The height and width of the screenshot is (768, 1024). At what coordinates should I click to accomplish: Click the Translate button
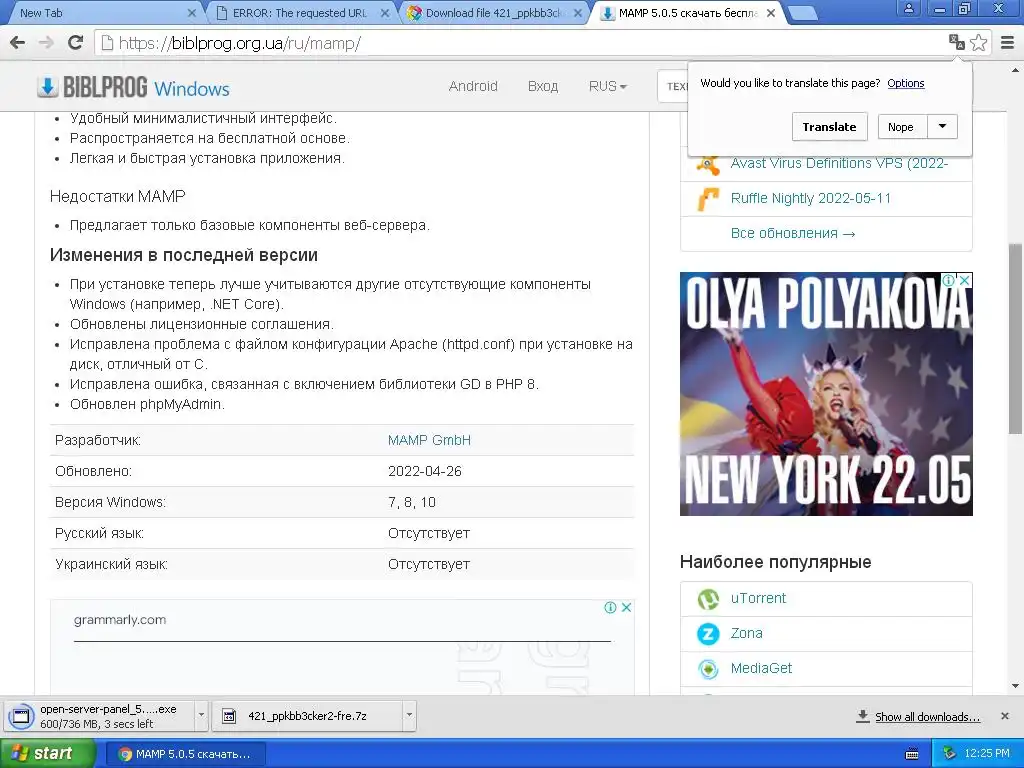click(829, 127)
